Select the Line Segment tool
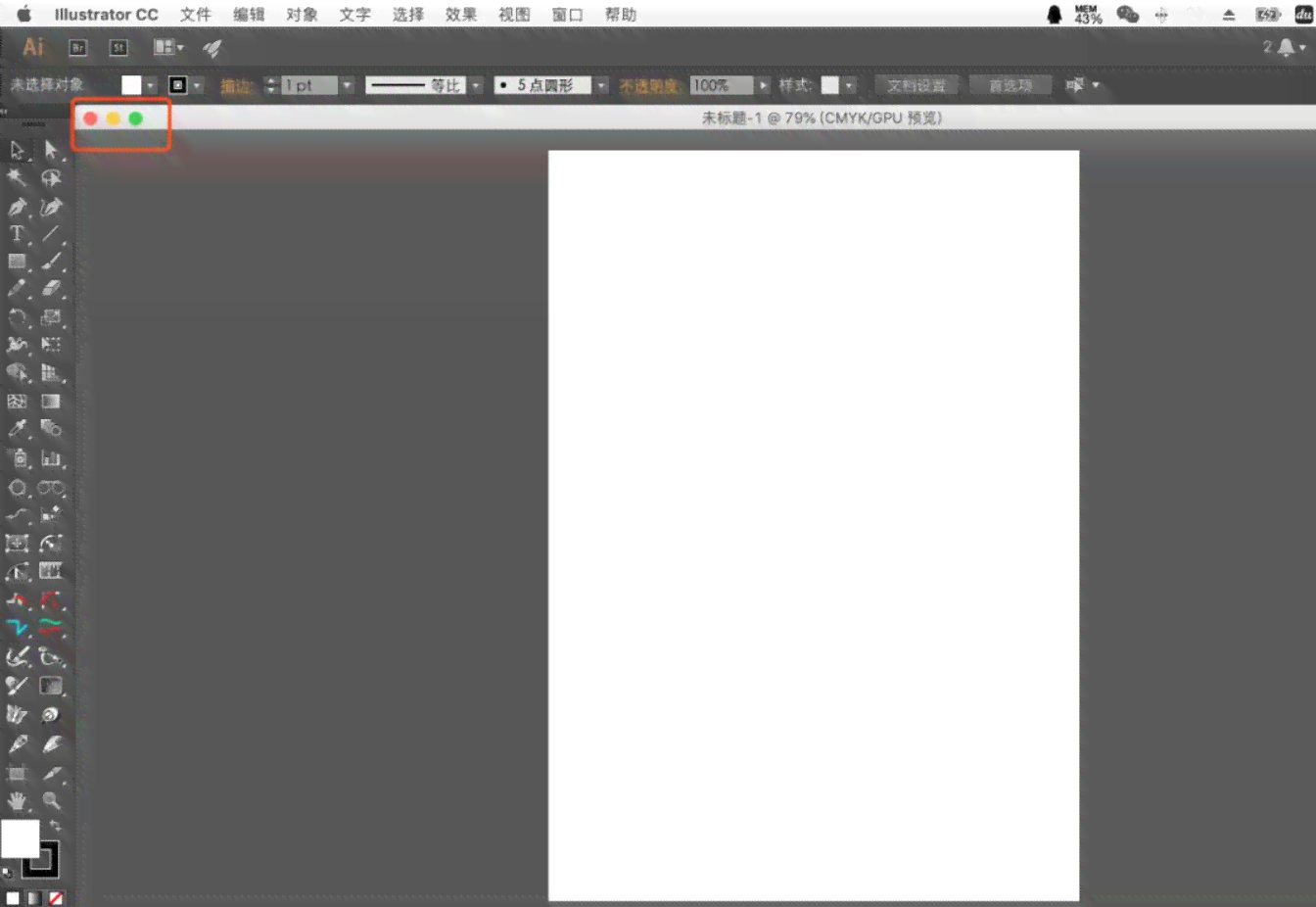Image resolution: width=1316 pixels, height=907 pixels. click(51, 234)
